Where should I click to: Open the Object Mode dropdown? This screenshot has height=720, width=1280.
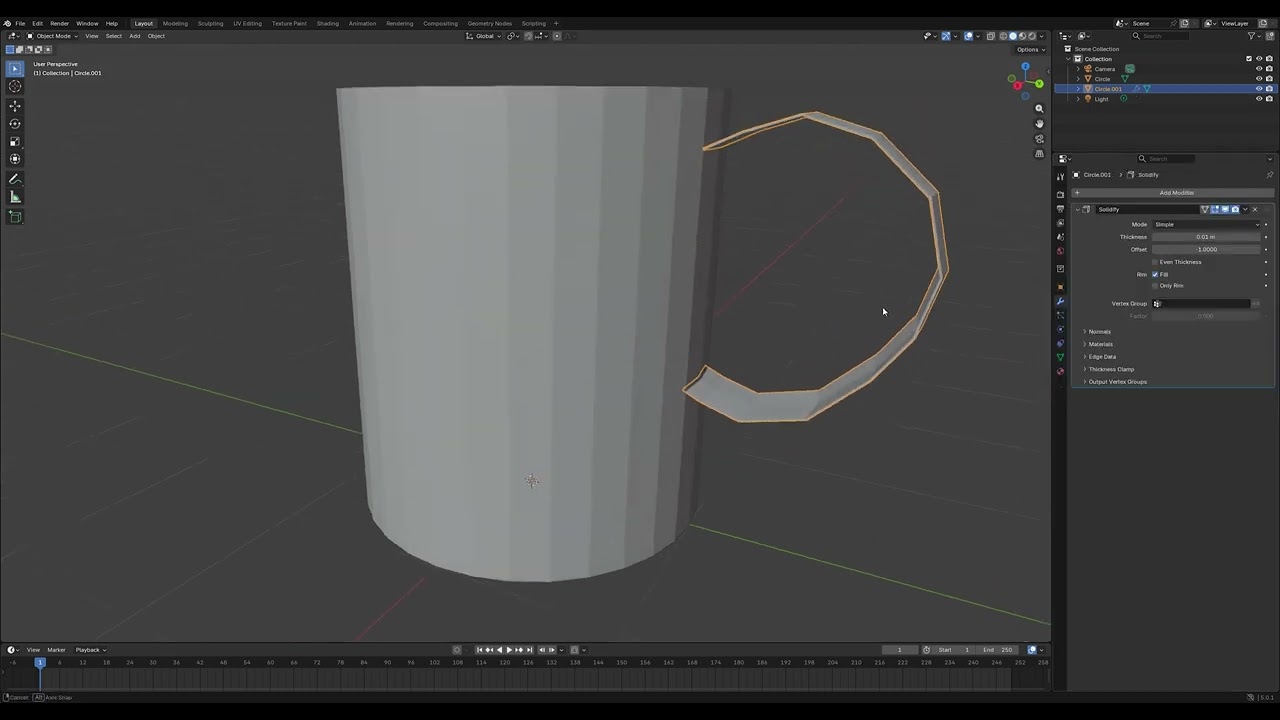[x=53, y=36]
